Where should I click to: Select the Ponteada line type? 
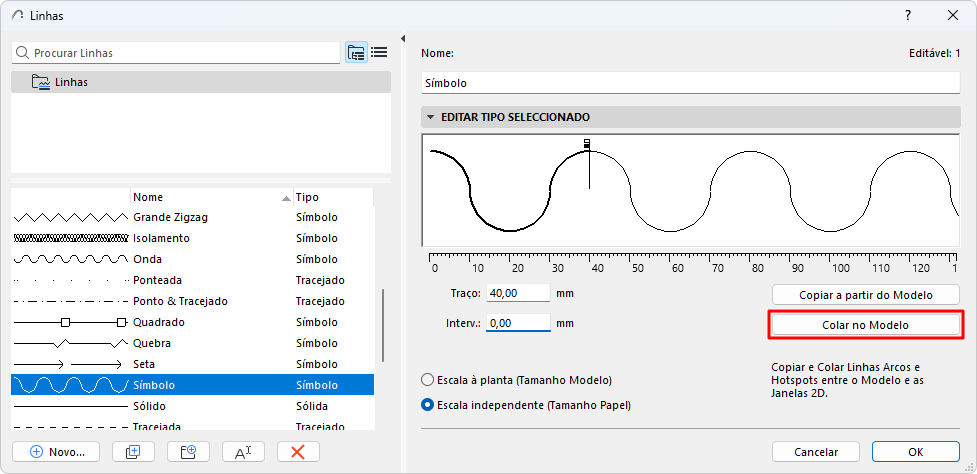(x=193, y=280)
